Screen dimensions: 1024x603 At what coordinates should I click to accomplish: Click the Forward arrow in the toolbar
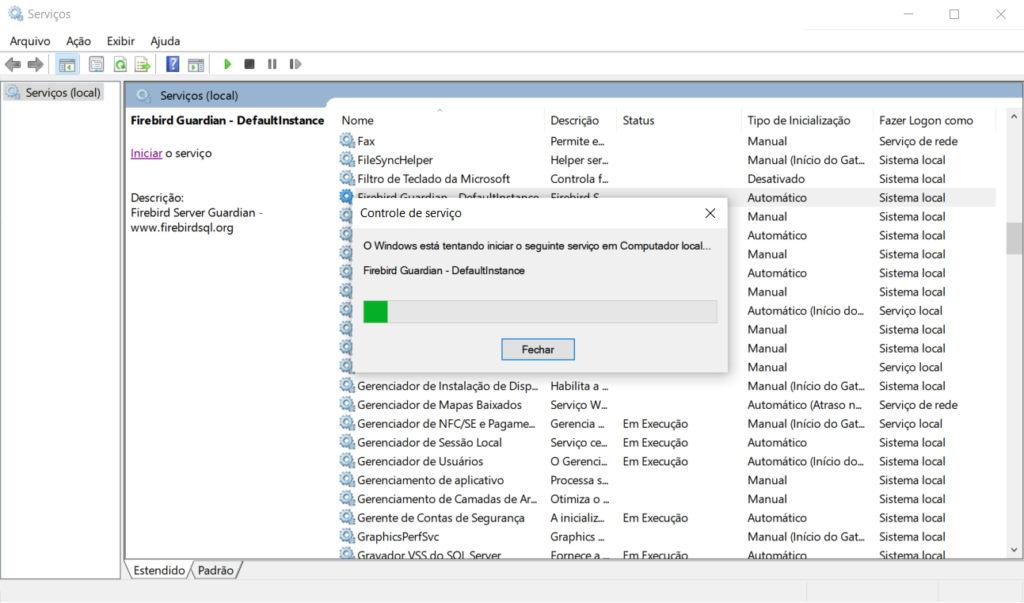click(x=35, y=64)
